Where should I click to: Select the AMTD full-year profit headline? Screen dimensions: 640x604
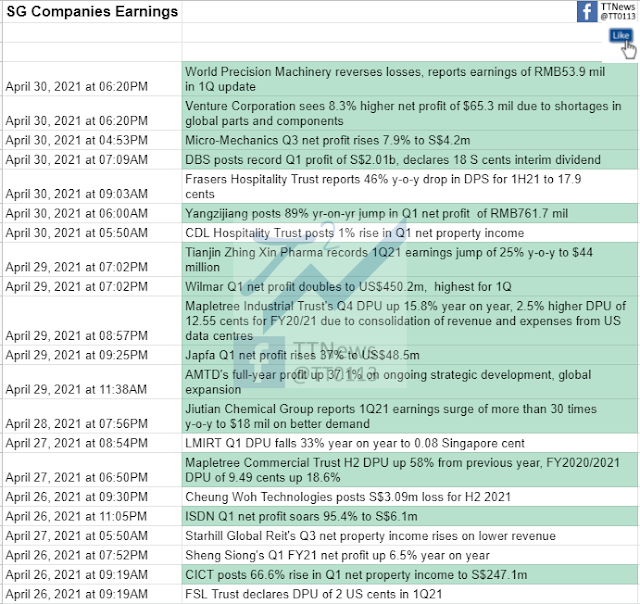pyautogui.click(x=409, y=382)
